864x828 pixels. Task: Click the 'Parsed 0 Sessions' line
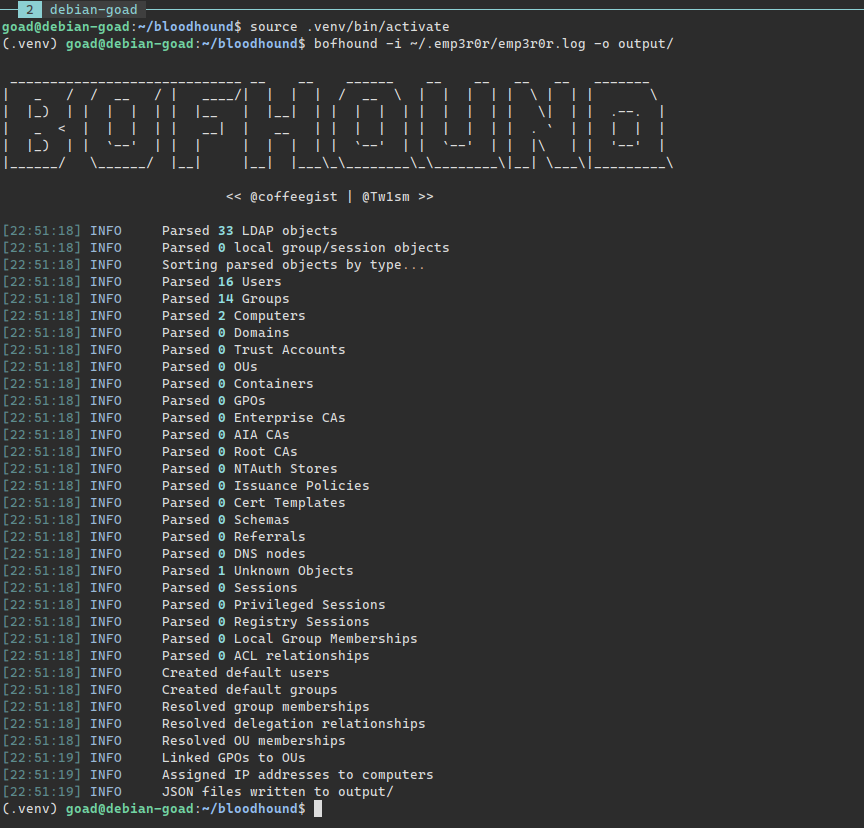(x=229, y=588)
